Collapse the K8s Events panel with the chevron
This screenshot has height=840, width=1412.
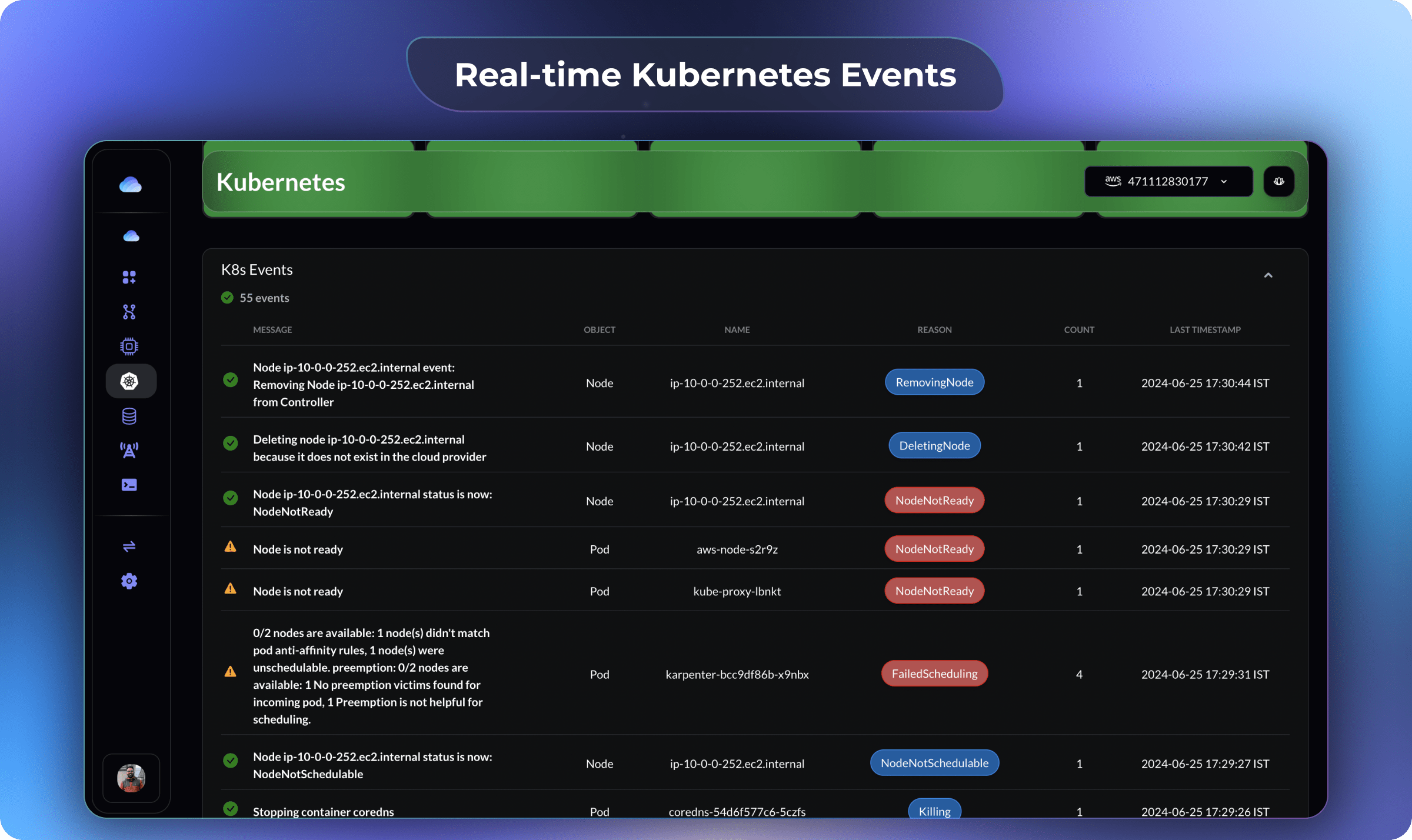(x=1268, y=275)
